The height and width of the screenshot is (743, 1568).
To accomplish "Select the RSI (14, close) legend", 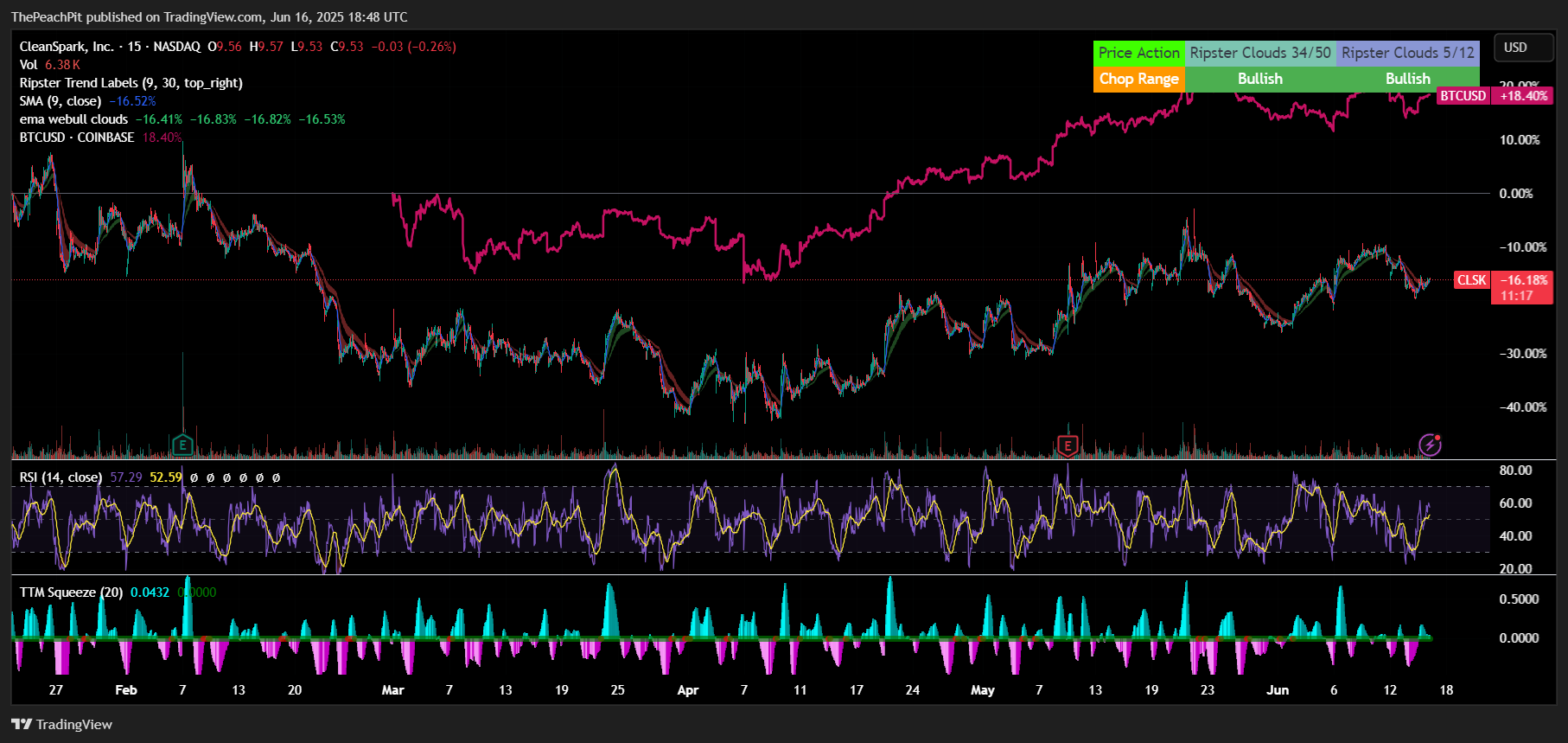I will point(61,477).
